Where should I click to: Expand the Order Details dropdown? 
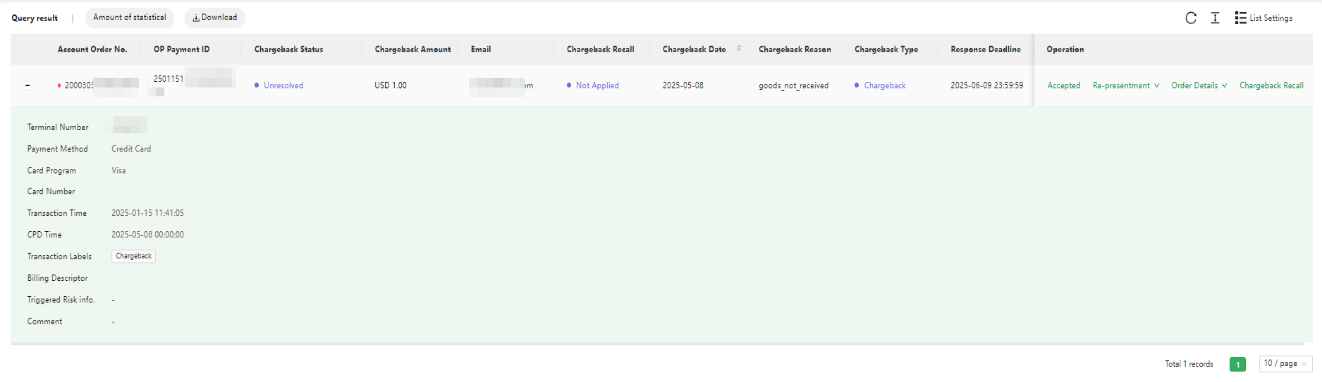pos(1199,85)
